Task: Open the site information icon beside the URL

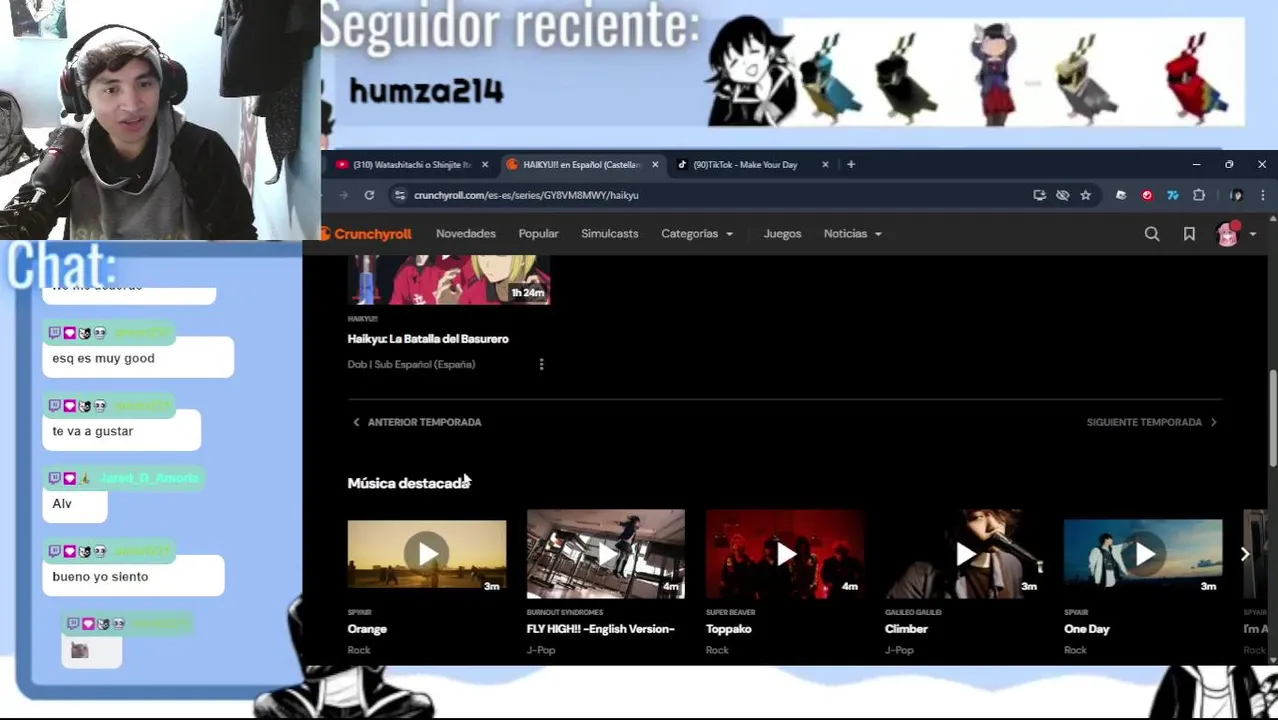Action: click(400, 195)
